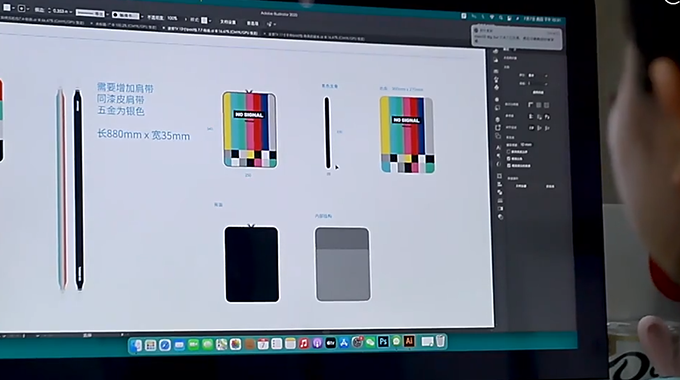Toggle second checkbox in the preferences section
Image resolution: width=680 pixels, height=380 pixels.
[x=508, y=158]
